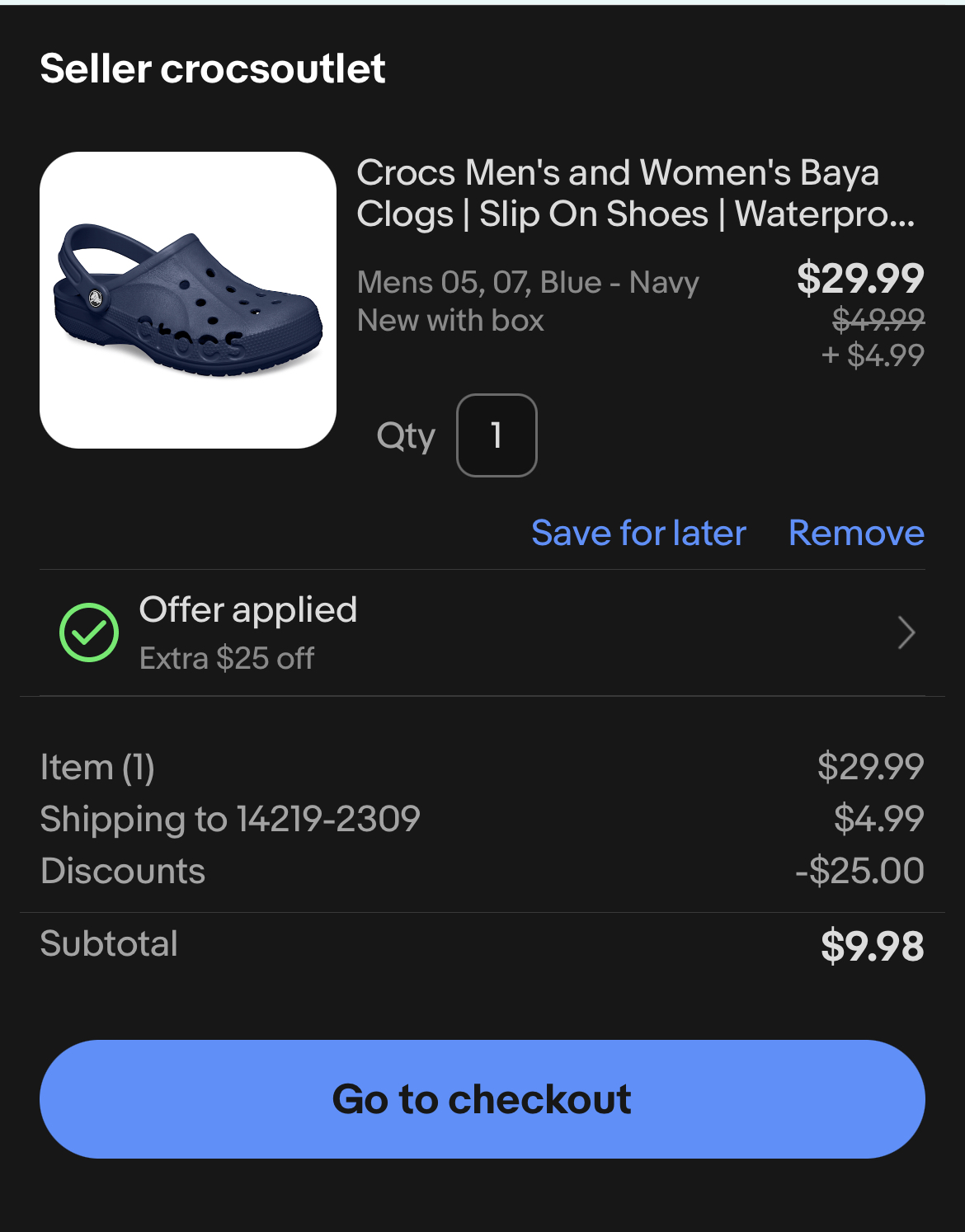Click the Subtotal $9.98 amount
The height and width of the screenshot is (1232, 965).
pyautogui.click(x=872, y=946)
